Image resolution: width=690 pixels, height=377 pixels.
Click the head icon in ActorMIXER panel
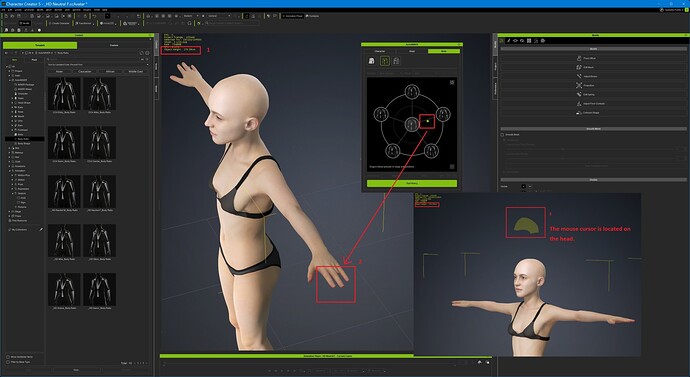point(371,61)
